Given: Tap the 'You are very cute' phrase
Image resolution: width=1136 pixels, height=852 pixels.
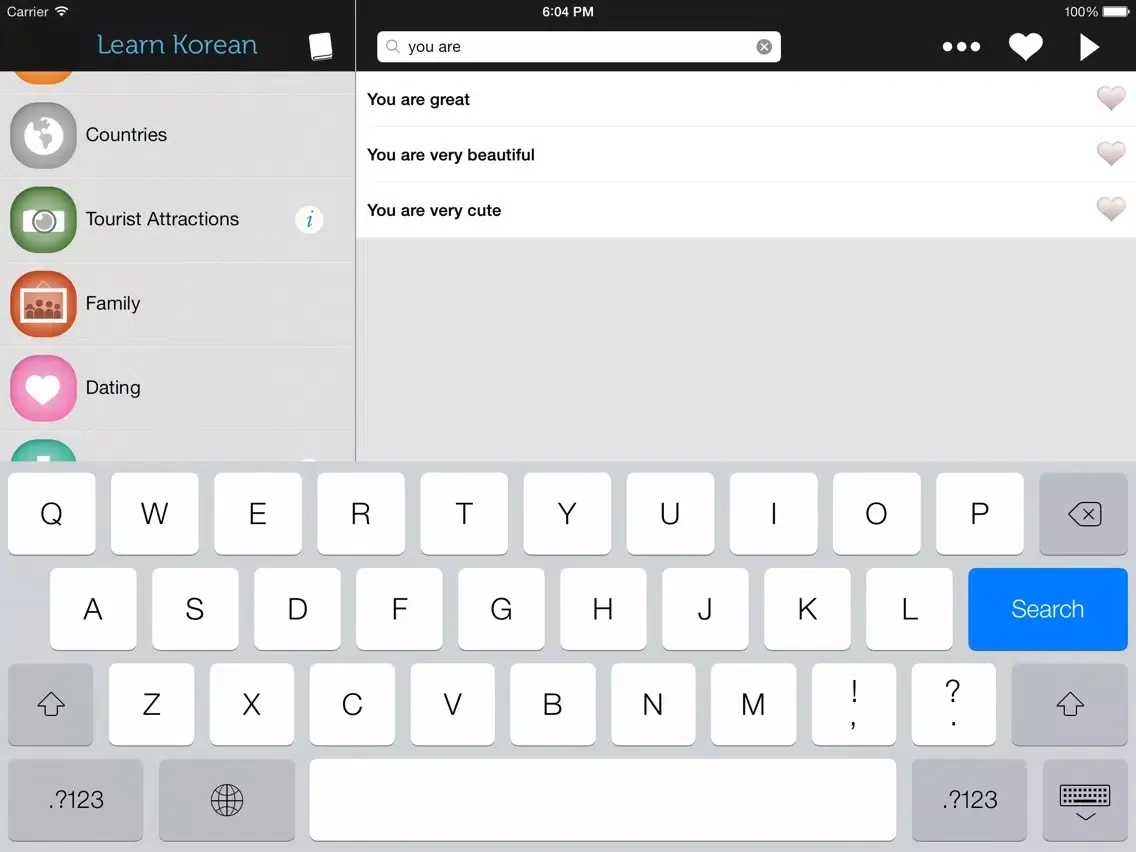Looking at the screenshot, I should pos(434,210).
